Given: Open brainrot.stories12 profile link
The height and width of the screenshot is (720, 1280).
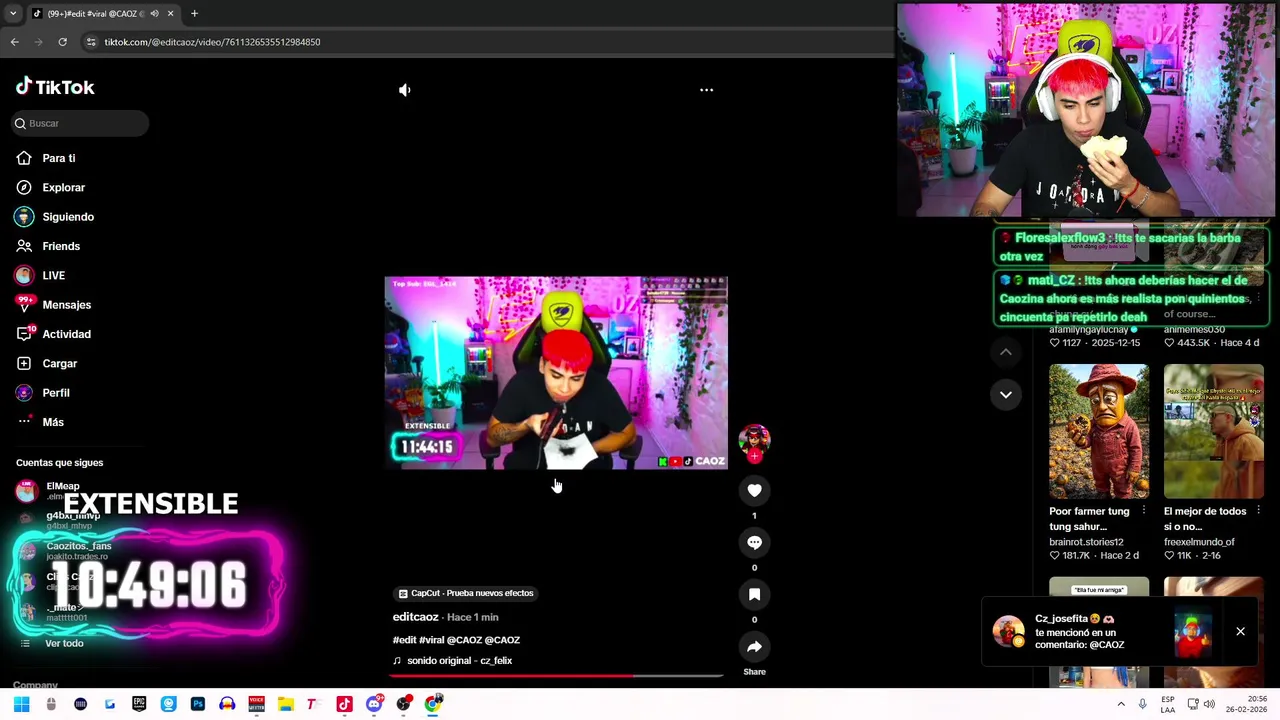Looking at the screenshot, I should (1086, 542).
